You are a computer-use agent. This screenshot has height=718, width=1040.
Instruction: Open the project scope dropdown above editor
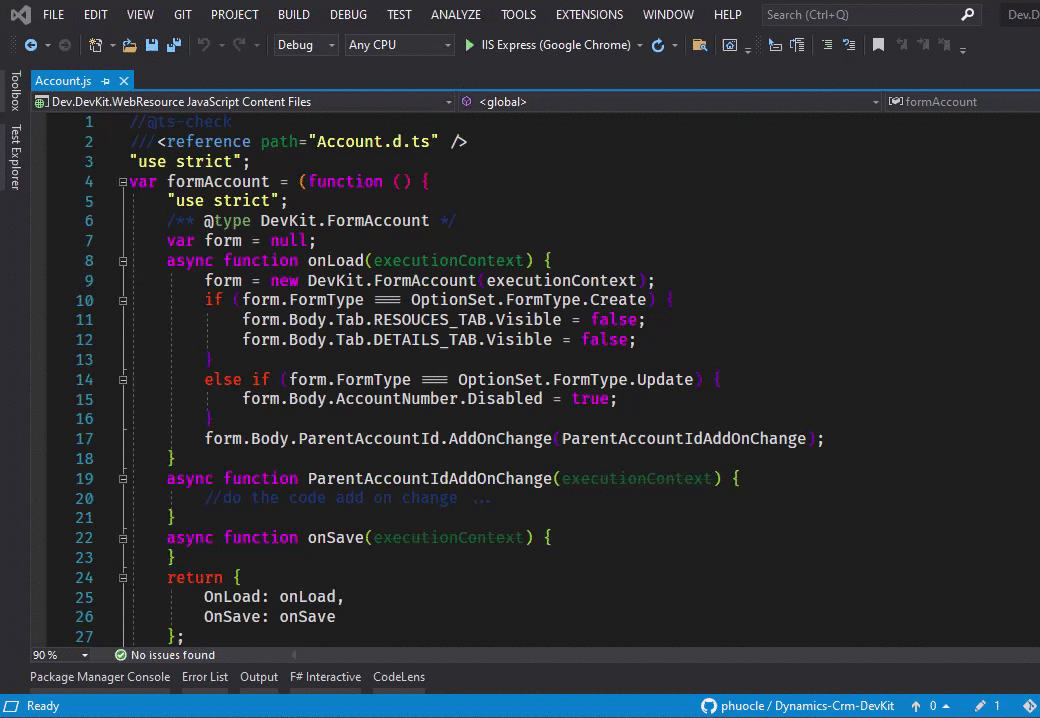tap(244, 101)
